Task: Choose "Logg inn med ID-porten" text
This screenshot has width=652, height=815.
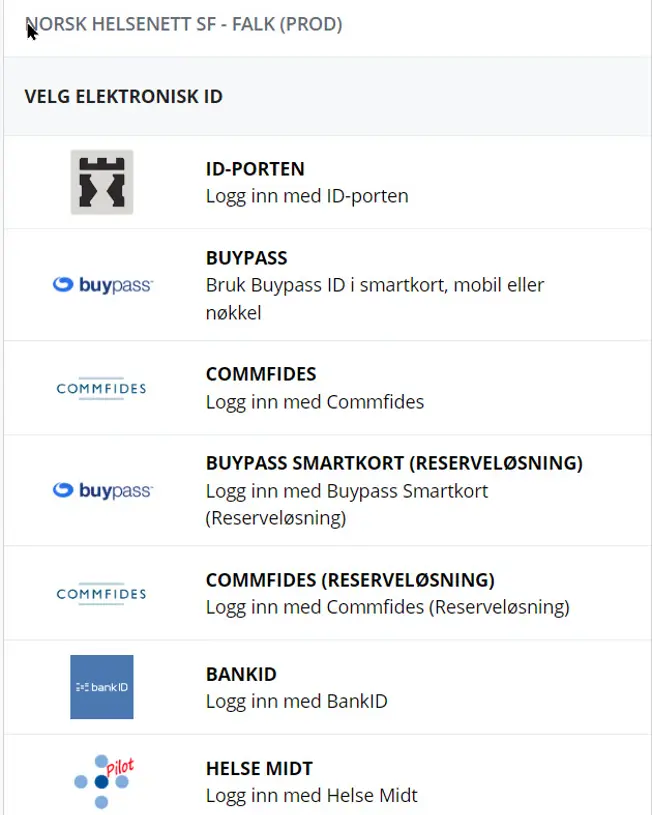Action: pos(307,196)
